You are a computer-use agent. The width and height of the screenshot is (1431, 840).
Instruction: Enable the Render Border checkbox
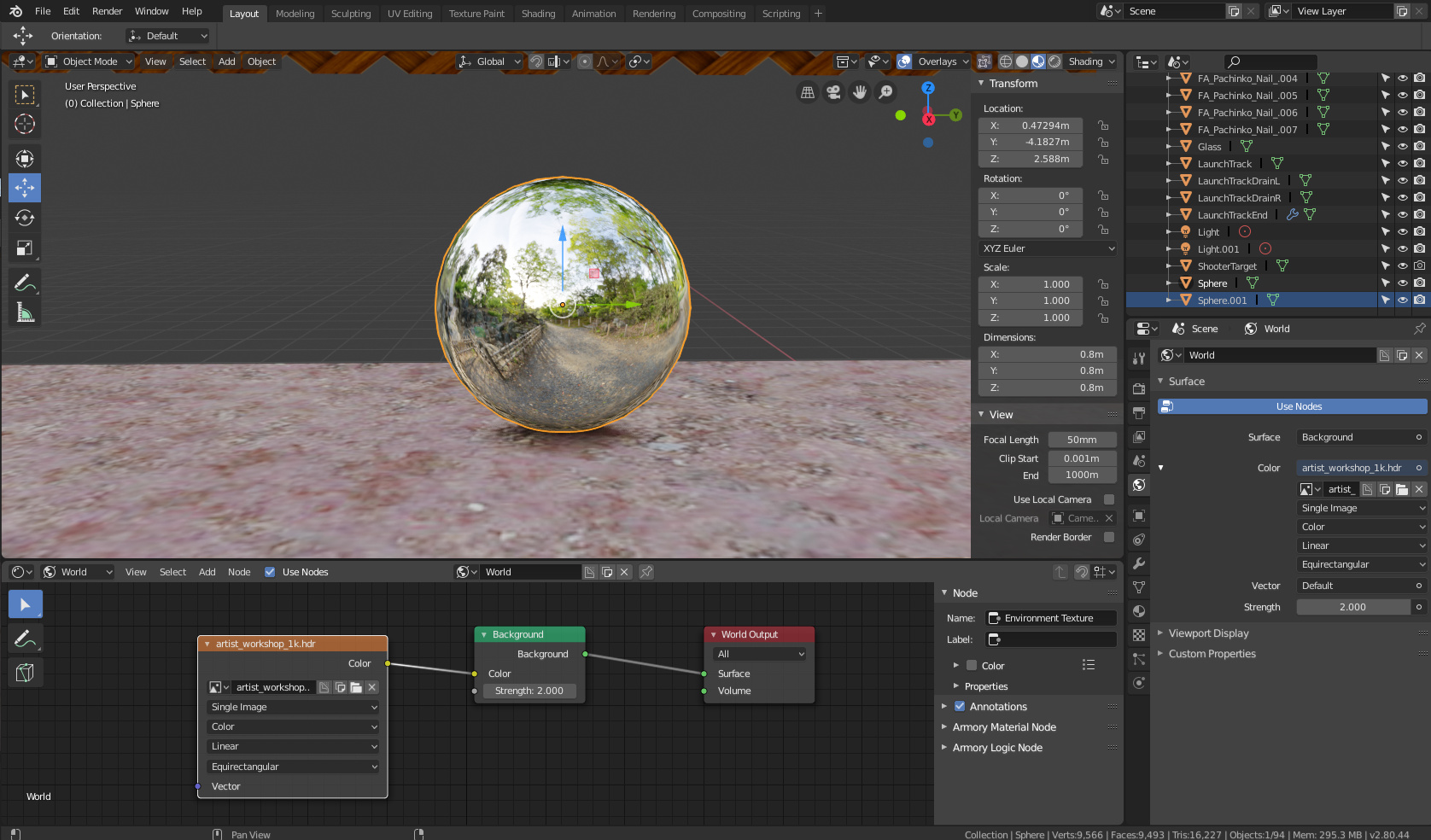tap(1107, 537)
